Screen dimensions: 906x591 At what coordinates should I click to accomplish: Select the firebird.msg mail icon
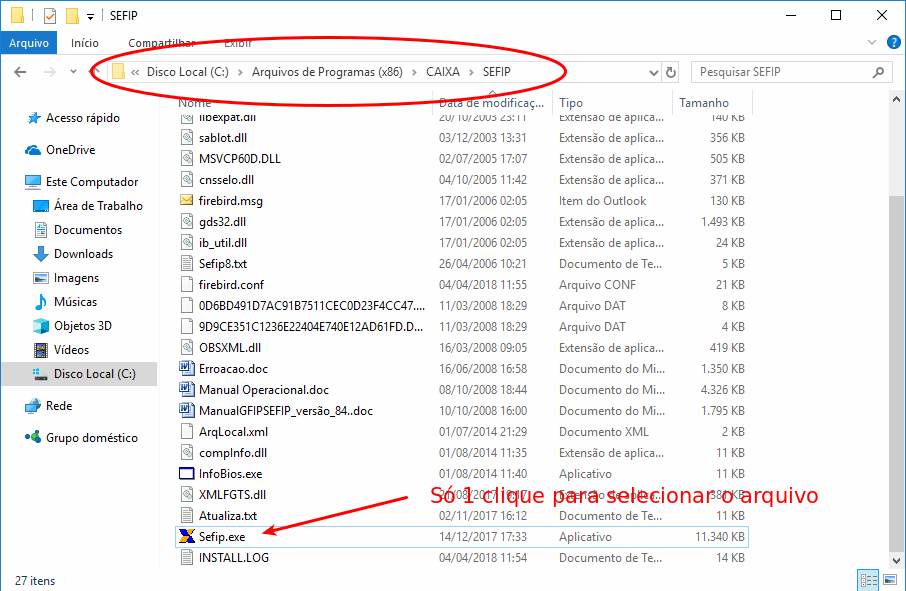(x=187, y=200)
